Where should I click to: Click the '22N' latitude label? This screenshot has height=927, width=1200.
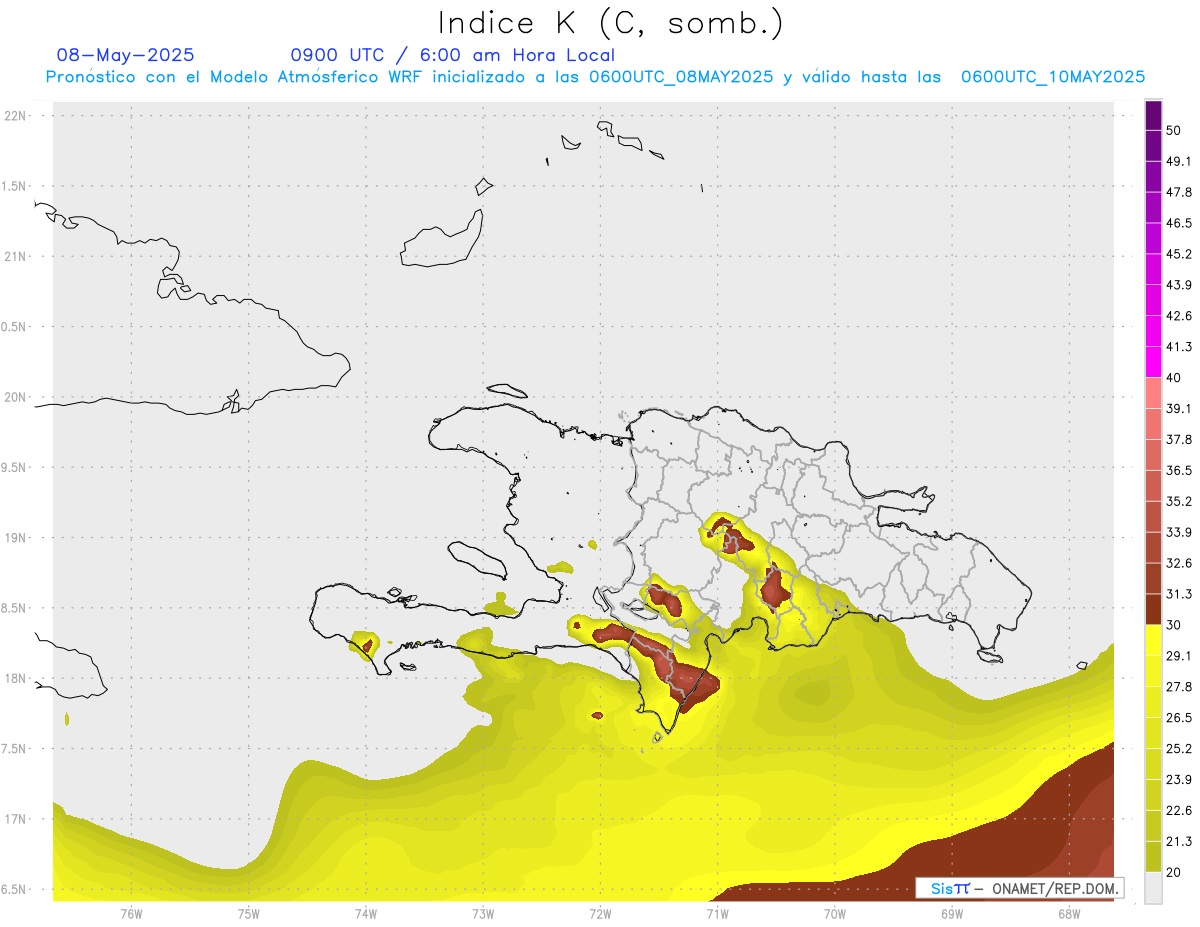click(16, 116)
